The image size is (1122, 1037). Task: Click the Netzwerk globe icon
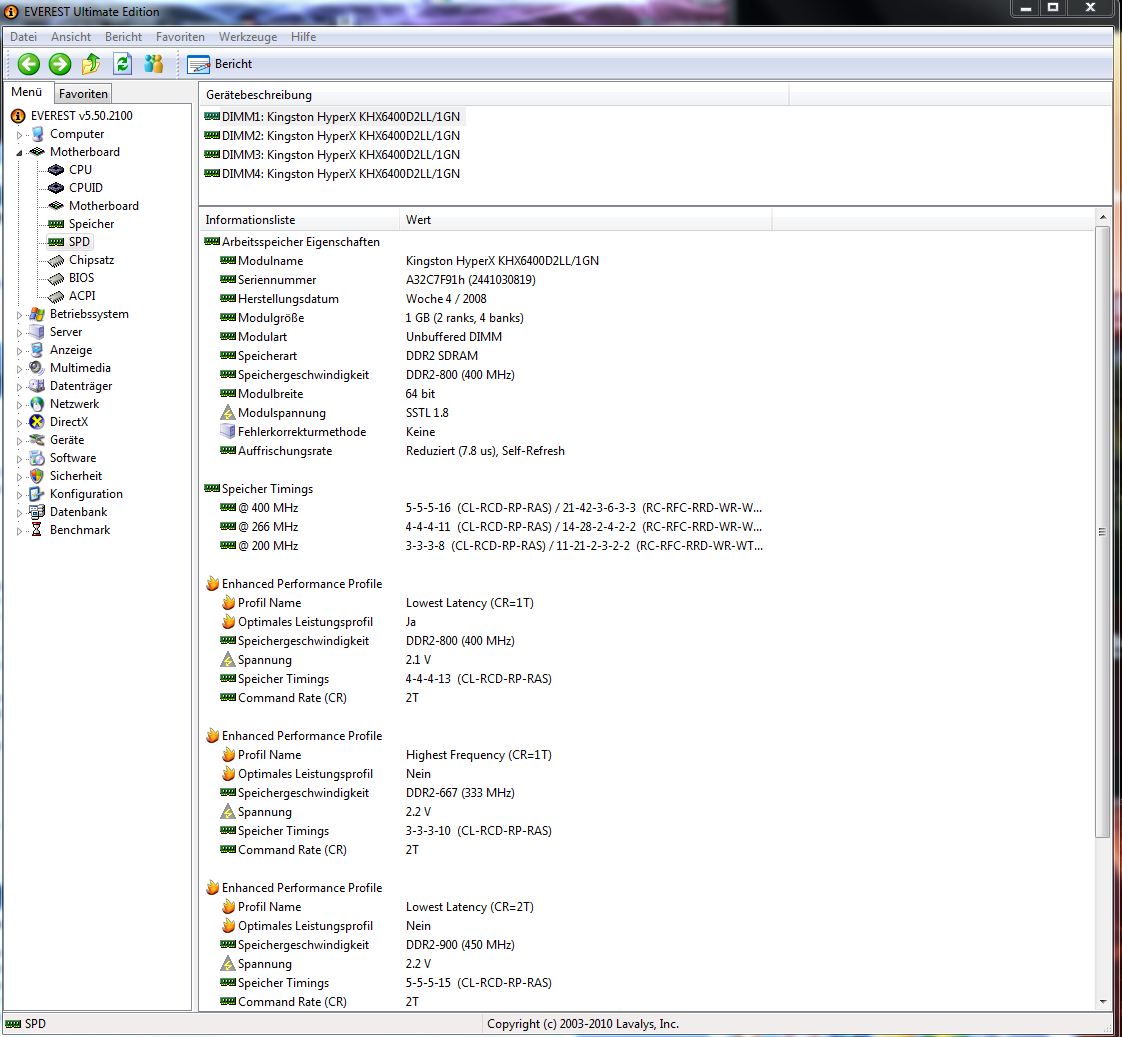tap(36, 404)
